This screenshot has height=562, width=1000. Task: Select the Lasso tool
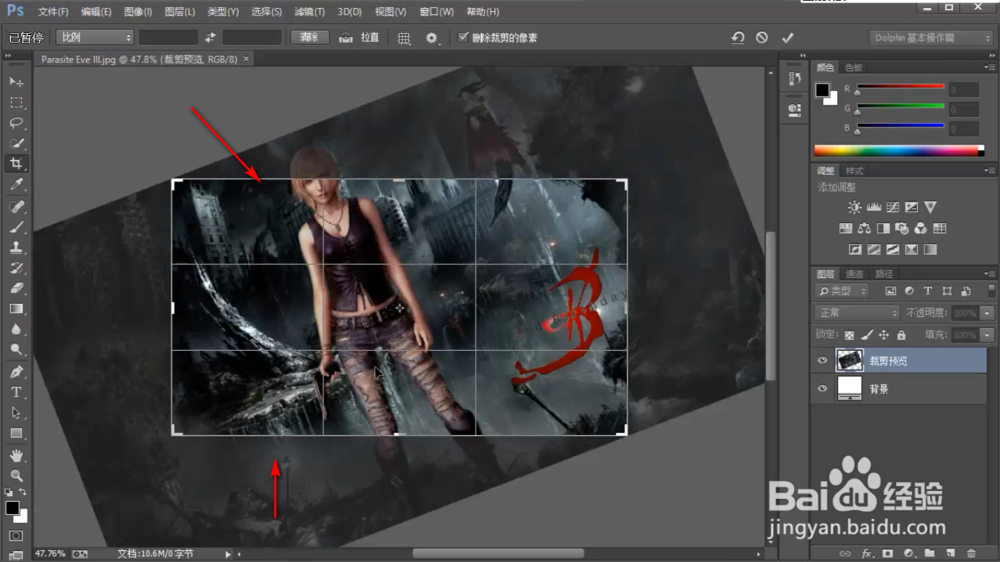pyautogui.click(x=16, y=122)
